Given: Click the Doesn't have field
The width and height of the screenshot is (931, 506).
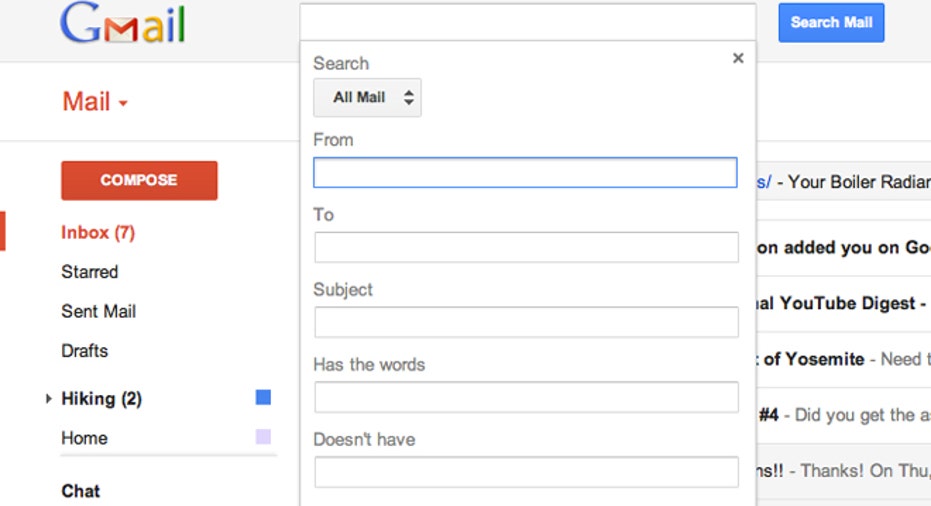Looking at the screenshot, I should click(x=527, y=472).
